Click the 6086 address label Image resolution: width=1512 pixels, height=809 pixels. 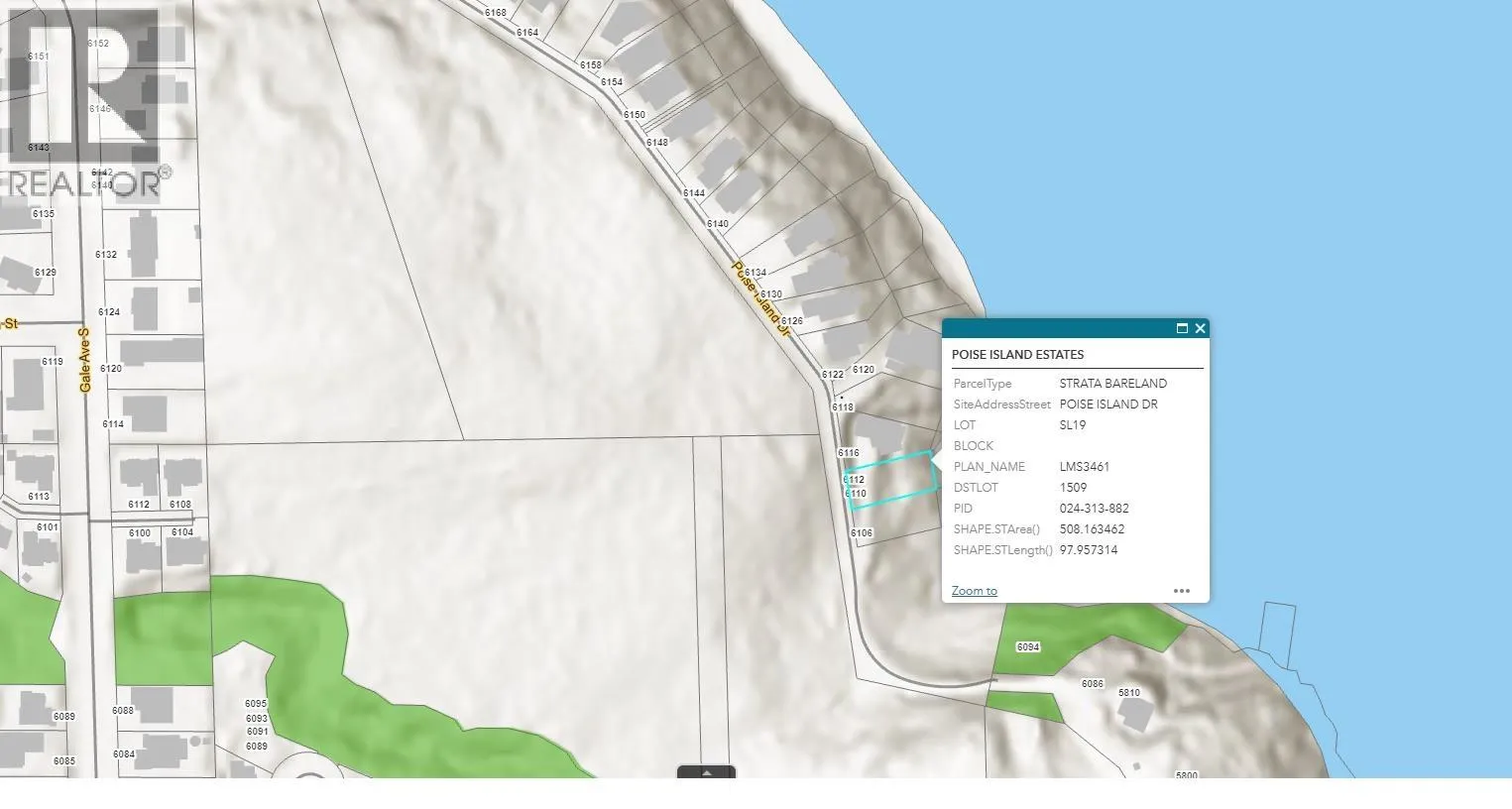[1092, 684]
